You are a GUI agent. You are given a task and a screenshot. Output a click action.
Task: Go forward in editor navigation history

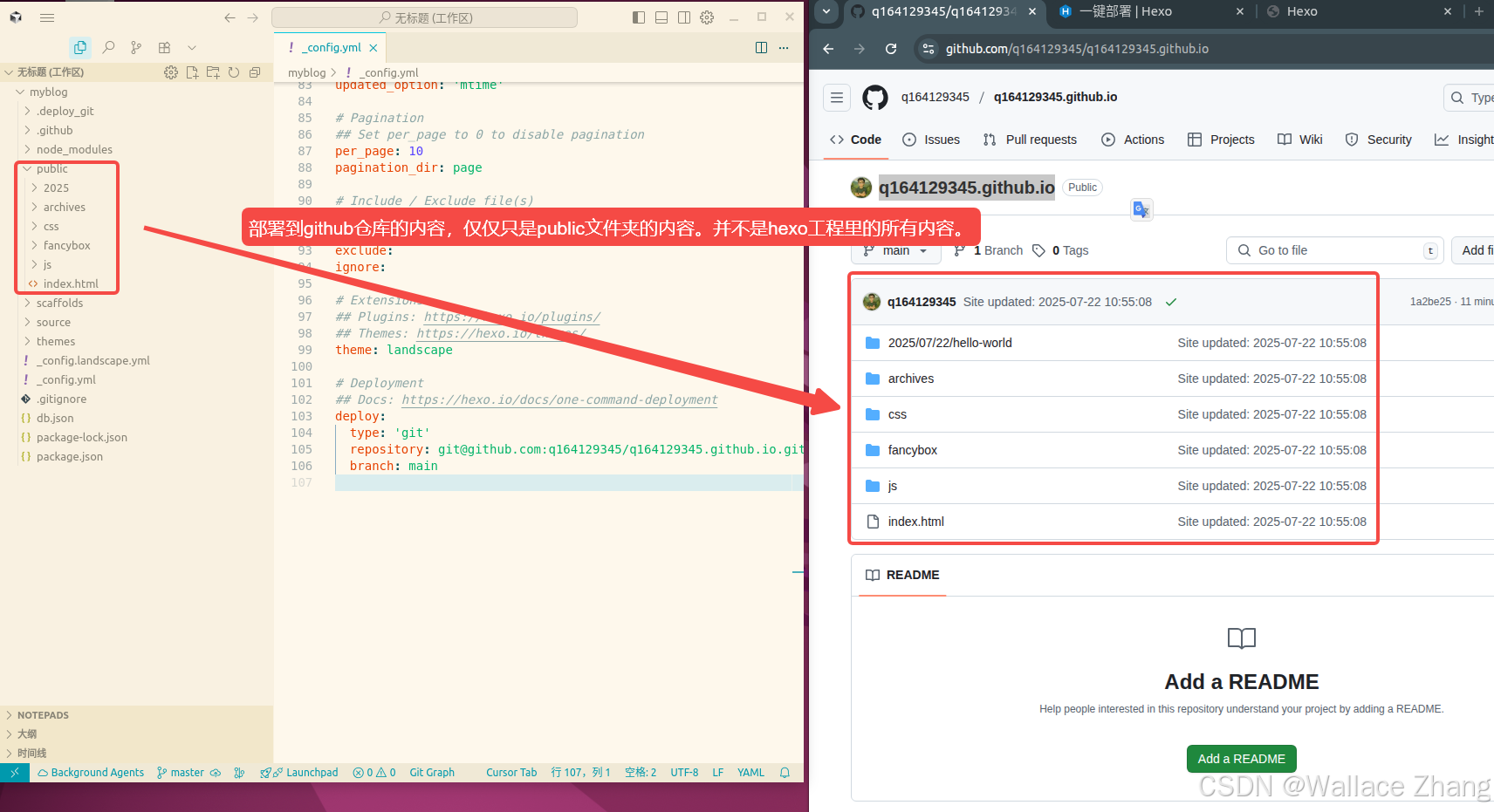point(252,17)
